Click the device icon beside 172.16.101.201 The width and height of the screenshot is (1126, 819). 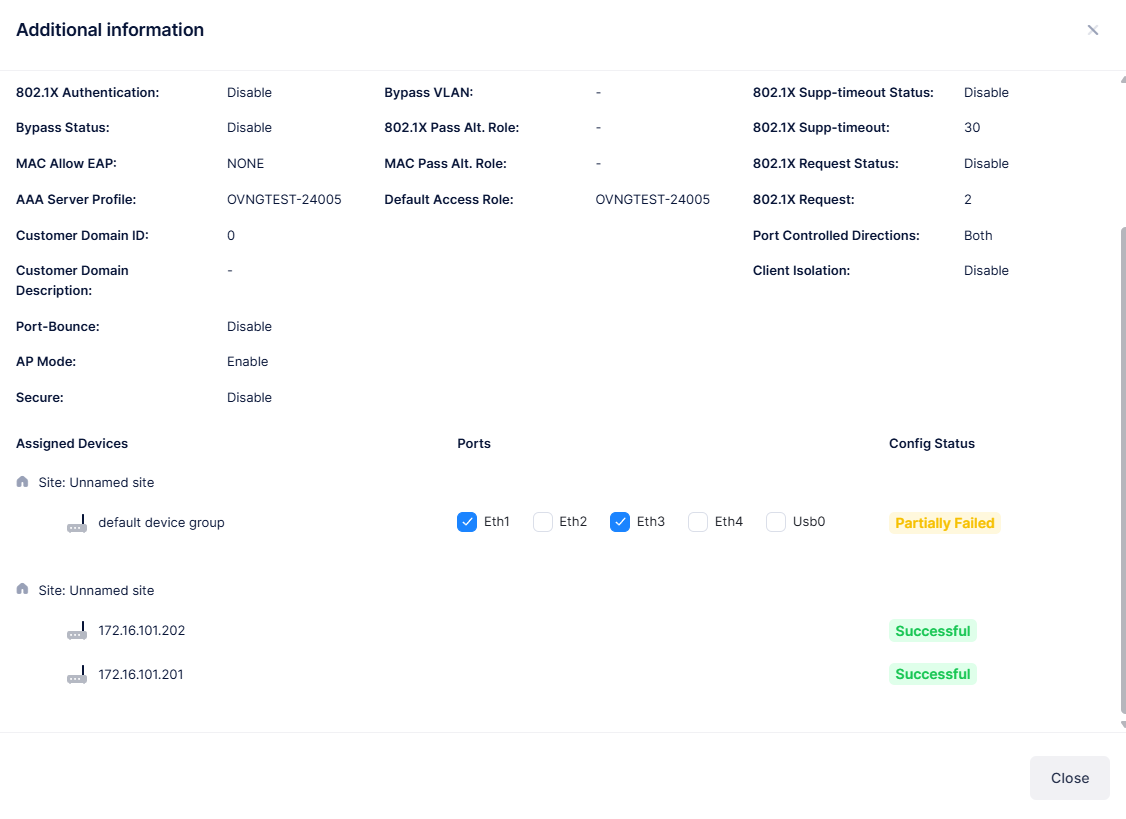tap(77, 674)
